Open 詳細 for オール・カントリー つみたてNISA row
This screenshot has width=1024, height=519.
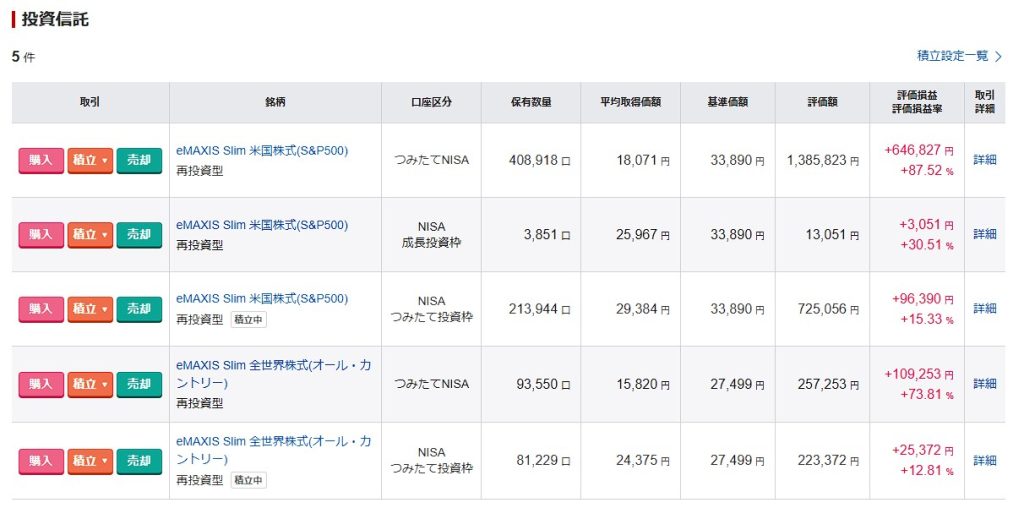click(984, 384)
